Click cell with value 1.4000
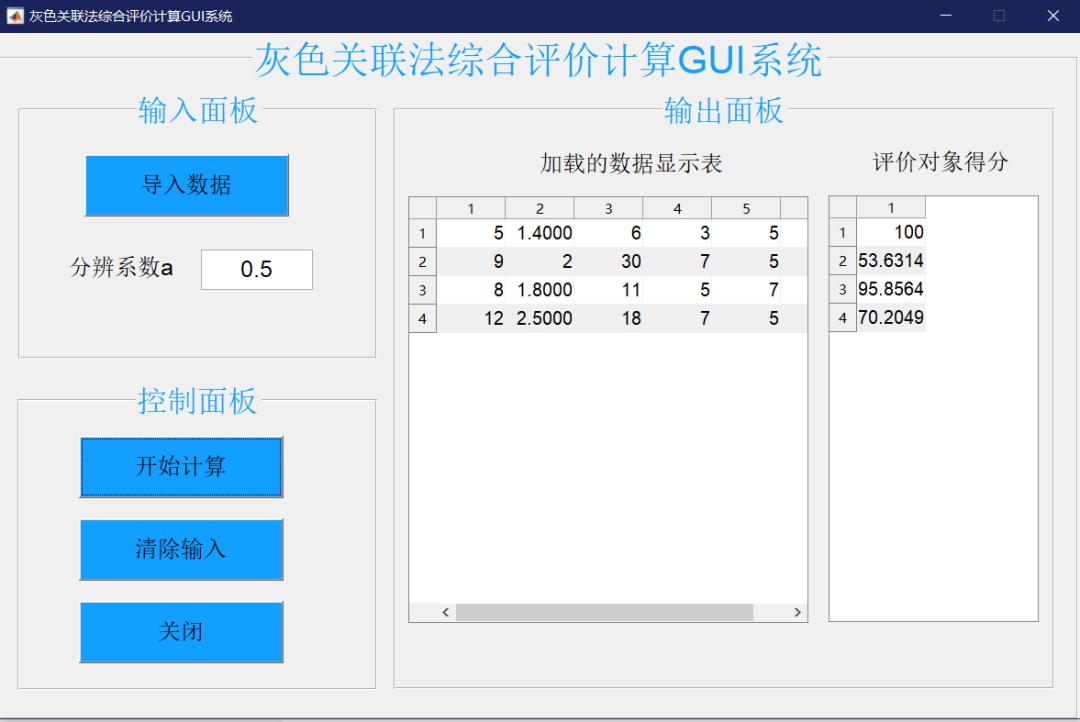Image resolution: width=1080 pixels, height=722 pixels. click(x=539, y=234)
